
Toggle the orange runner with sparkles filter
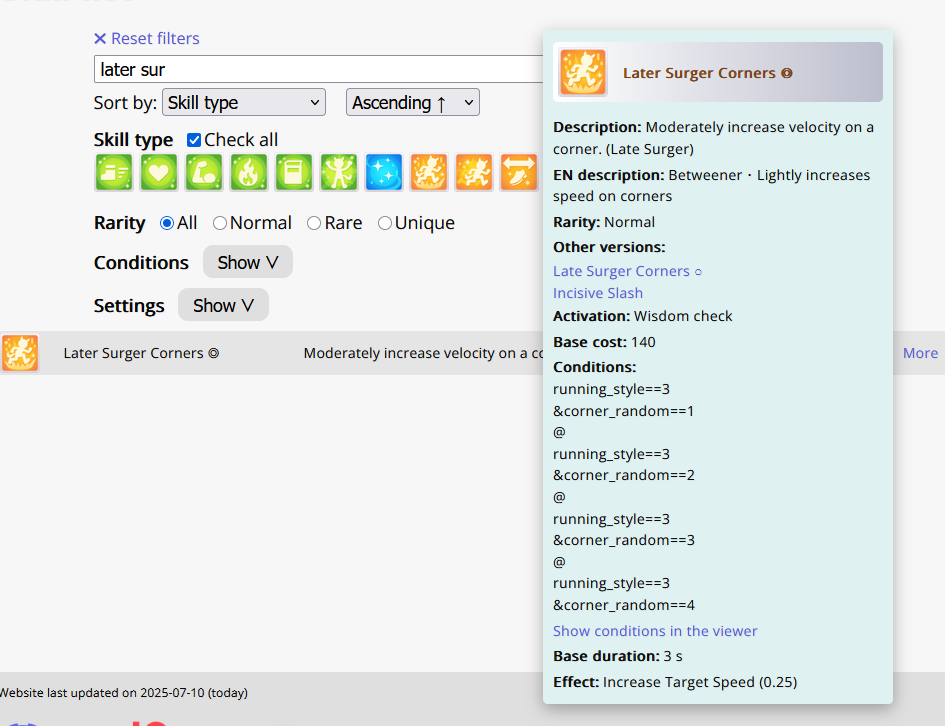click(474, 172)
